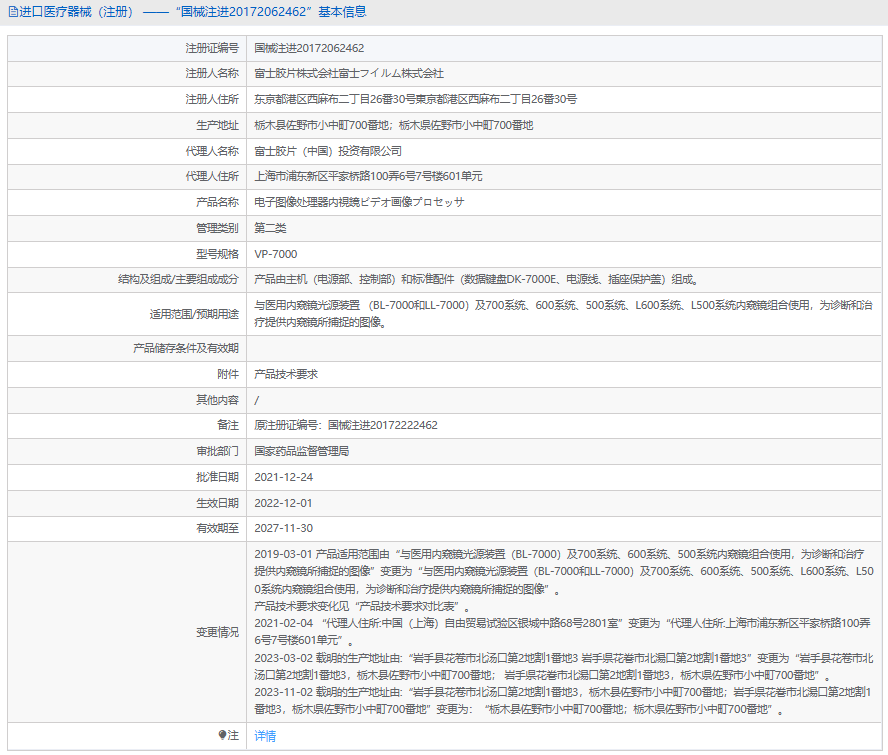Click the document icon in page title
This screenshot has width=888, height=755.
[12, 12]
